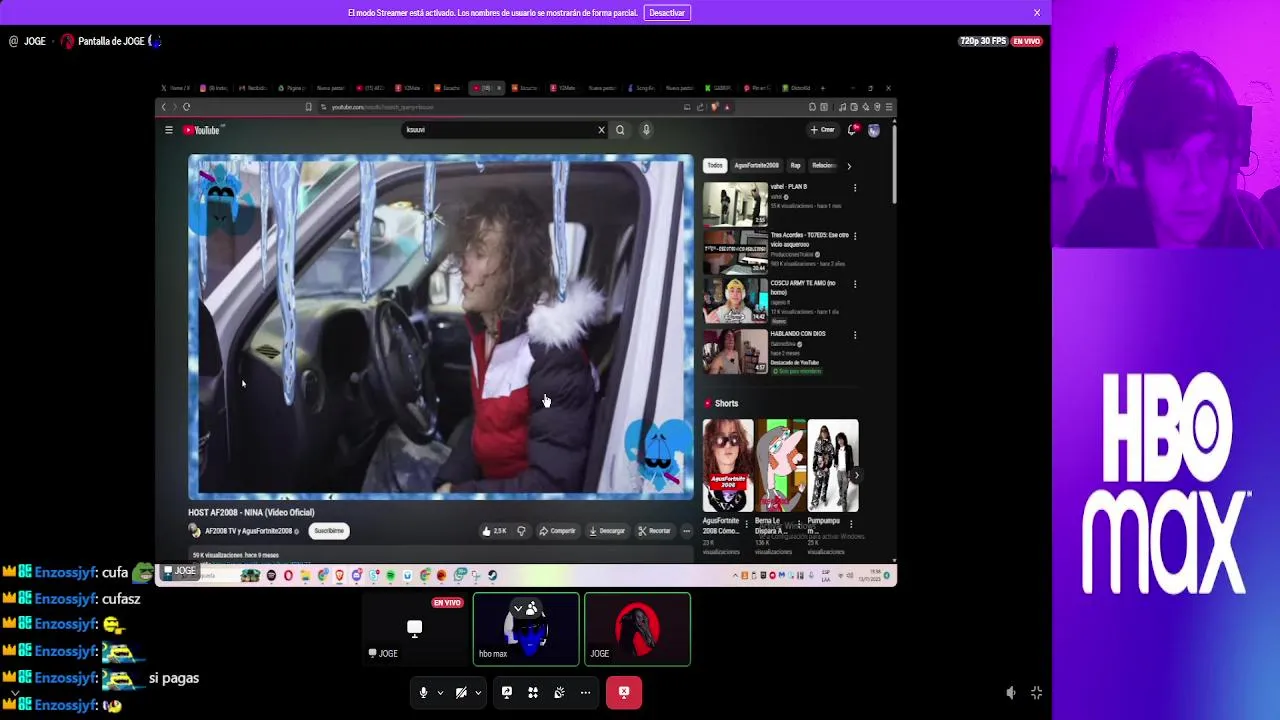Click the Descargar download button

607,531
